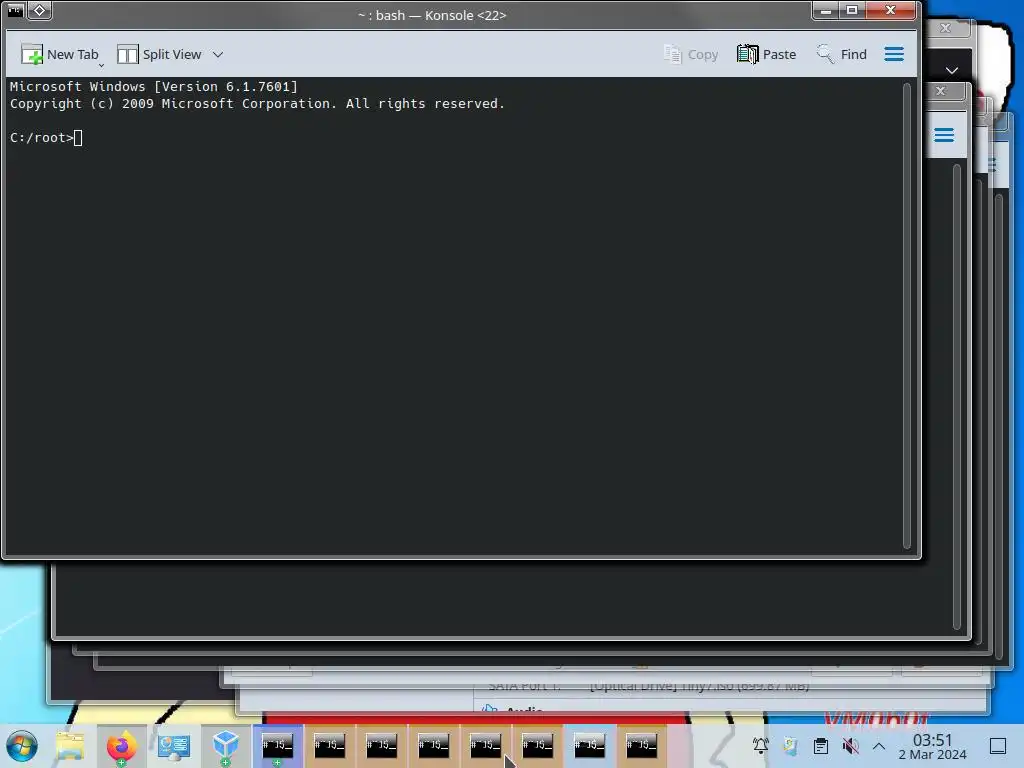Click the Show Desktop button

pyautogui.click(x=998, y=746)
